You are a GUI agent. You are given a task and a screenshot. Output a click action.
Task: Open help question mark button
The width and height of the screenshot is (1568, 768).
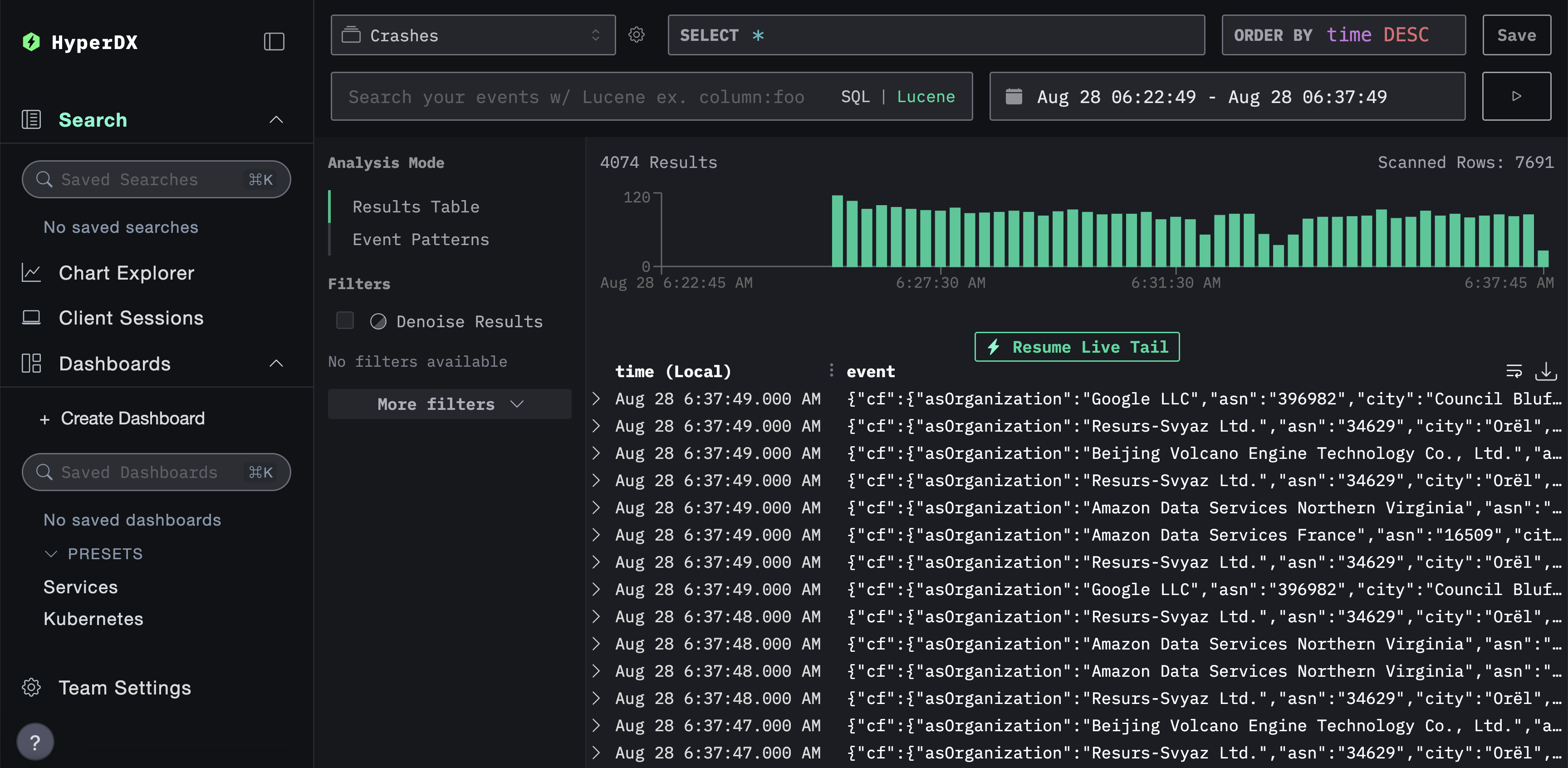(x=35, y=741)
